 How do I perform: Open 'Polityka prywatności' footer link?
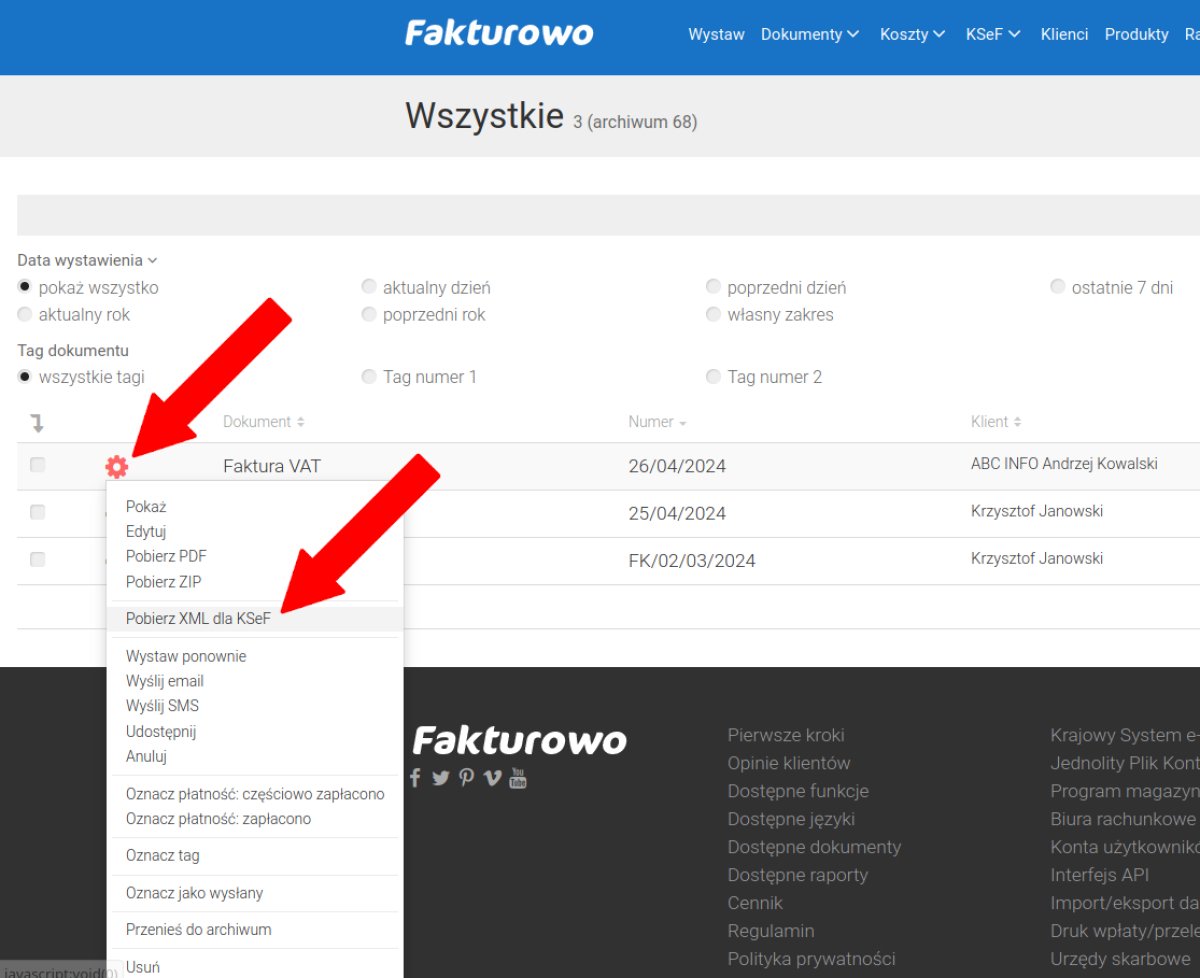812,959
